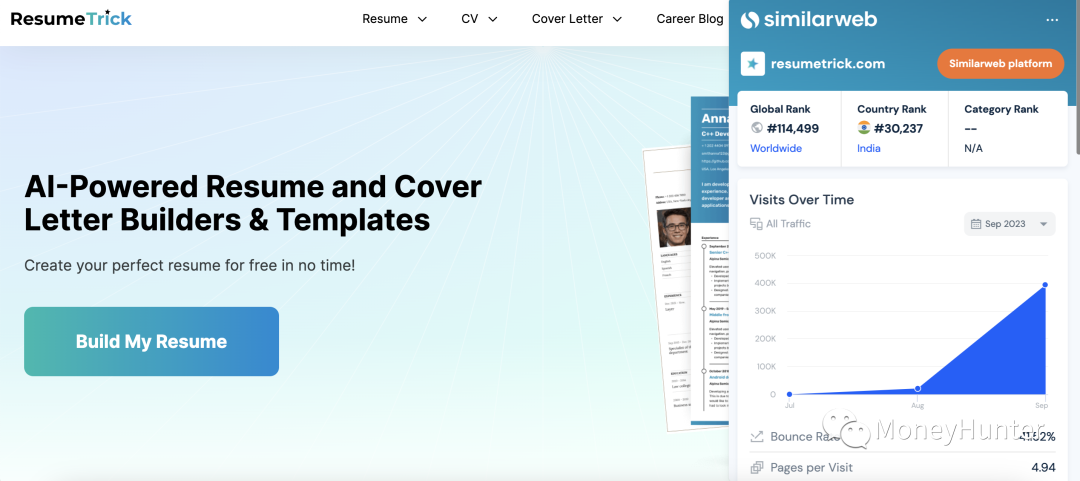1080x481 pixels.
Task: Click the Similarweb panel scrollbar
Action: [x=1077, y=79]
